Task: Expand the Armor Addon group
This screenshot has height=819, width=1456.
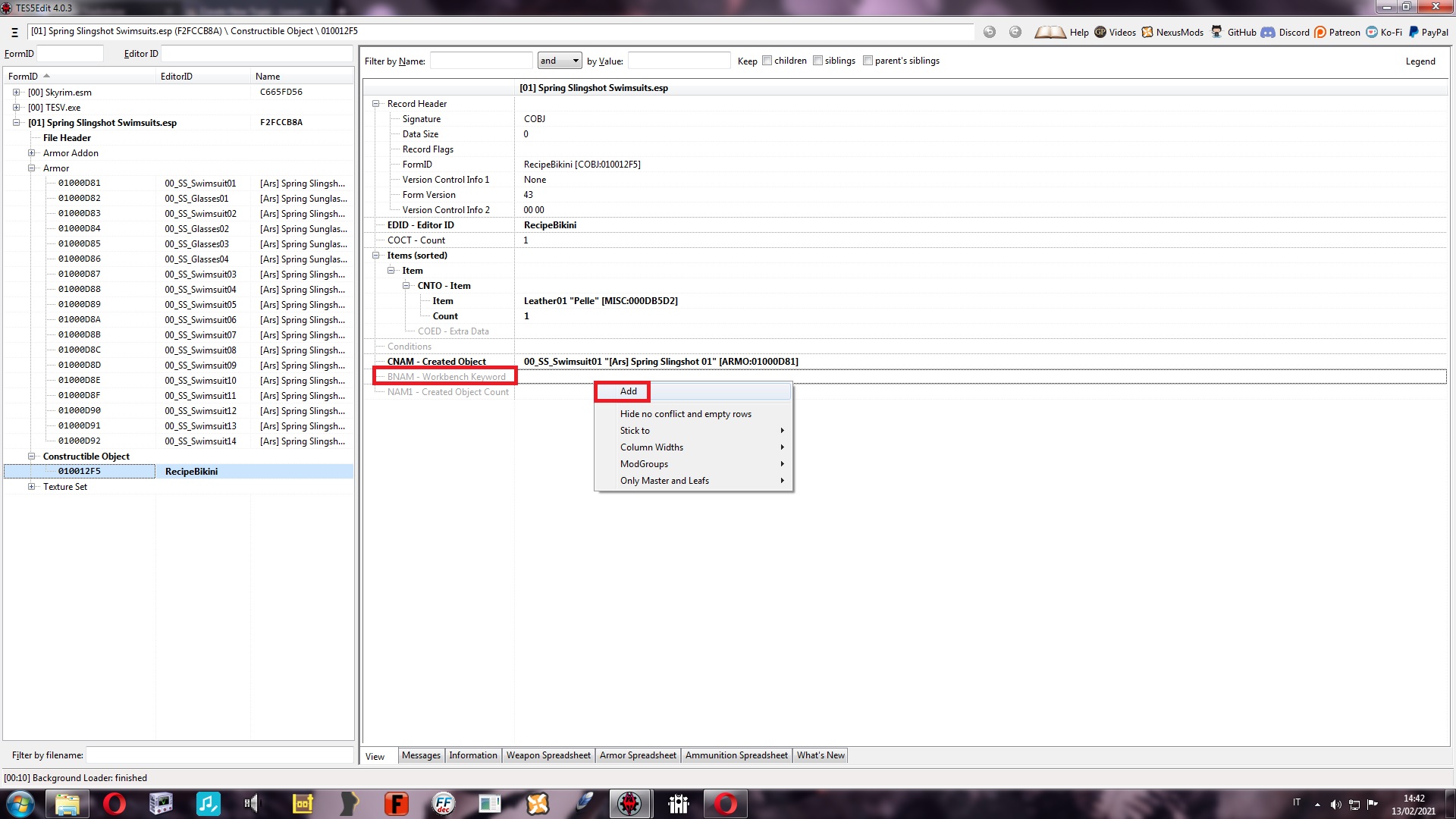Action: [x=31, y=153]
